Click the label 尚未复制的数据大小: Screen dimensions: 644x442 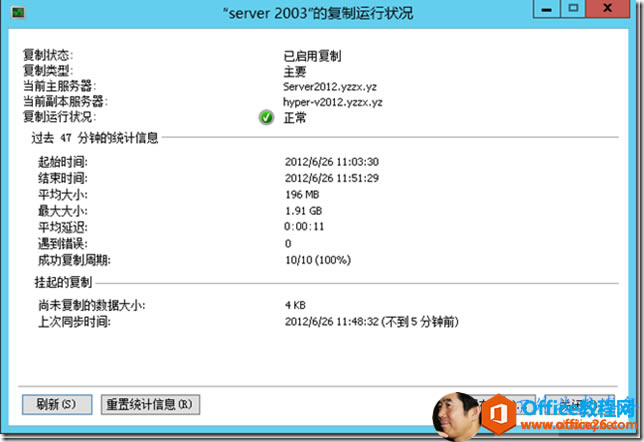(91, 305)
